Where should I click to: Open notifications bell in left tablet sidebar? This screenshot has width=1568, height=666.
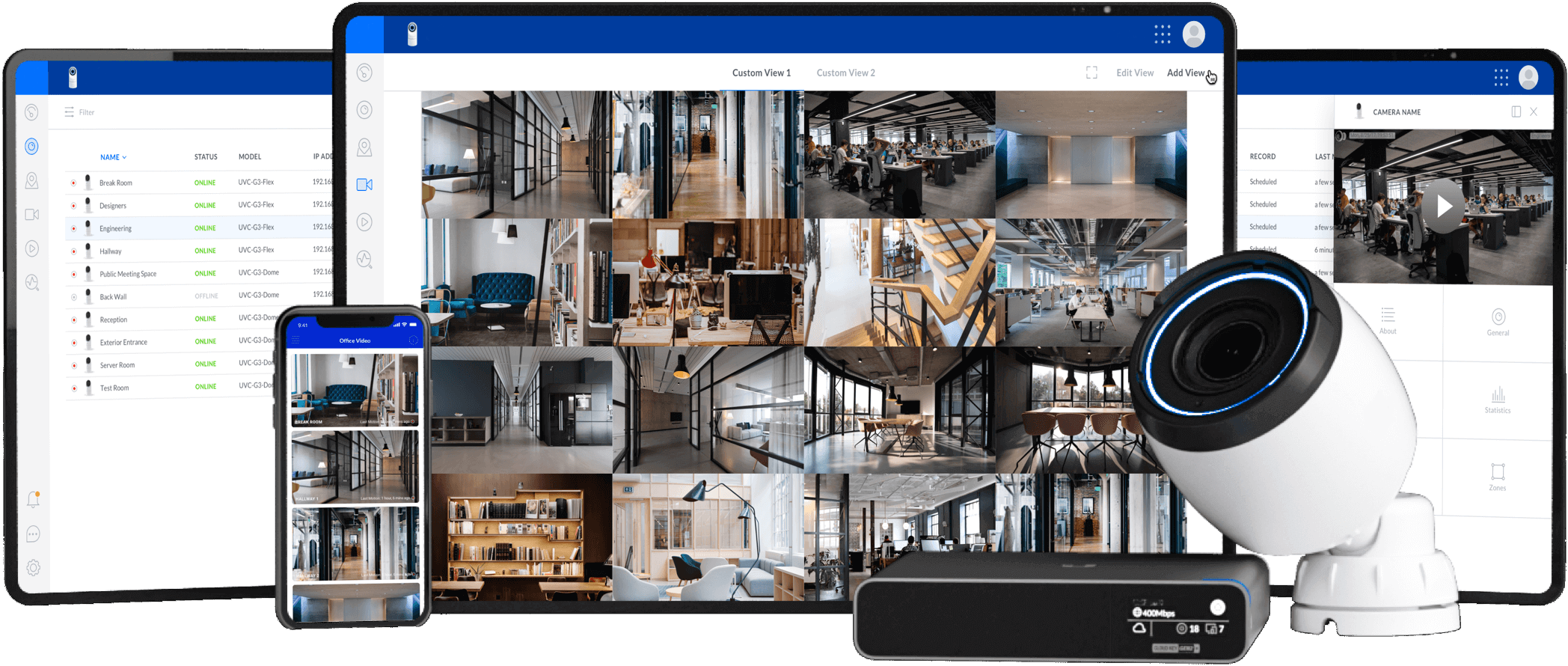pyautogui.click(x=33, y=499)
